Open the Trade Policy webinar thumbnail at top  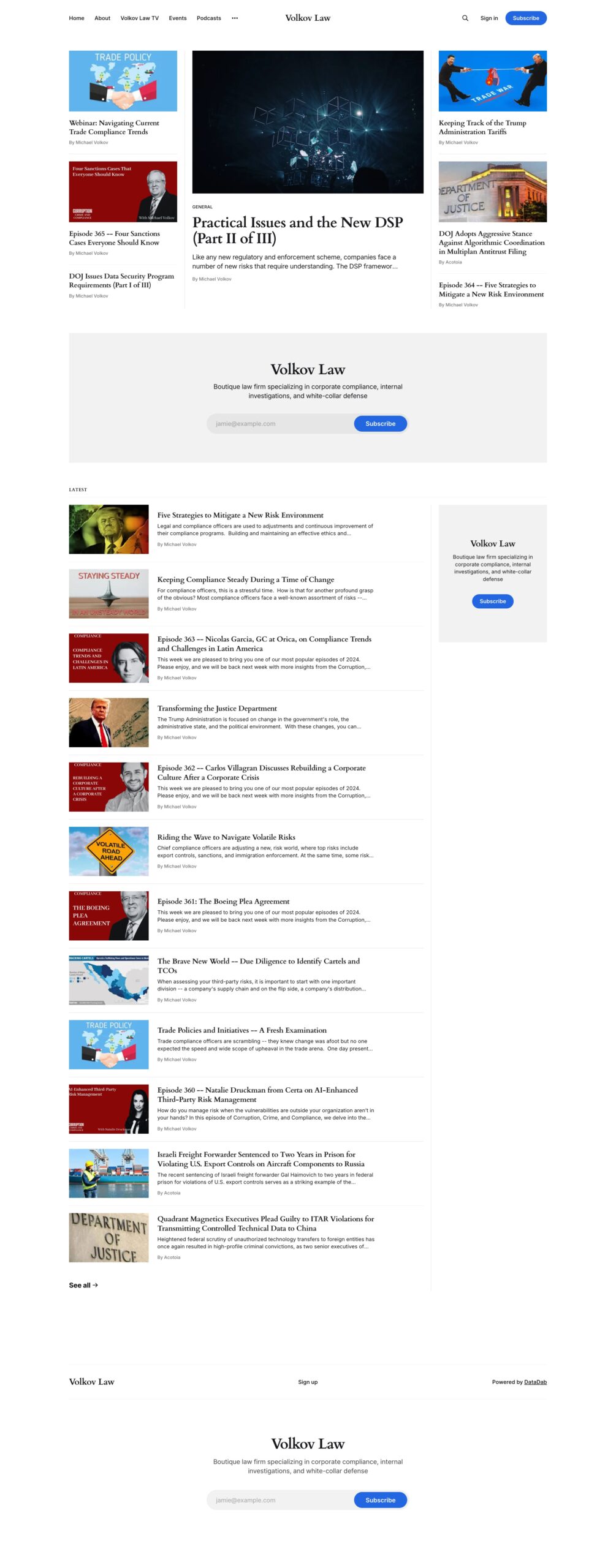(x=123, y=81)
